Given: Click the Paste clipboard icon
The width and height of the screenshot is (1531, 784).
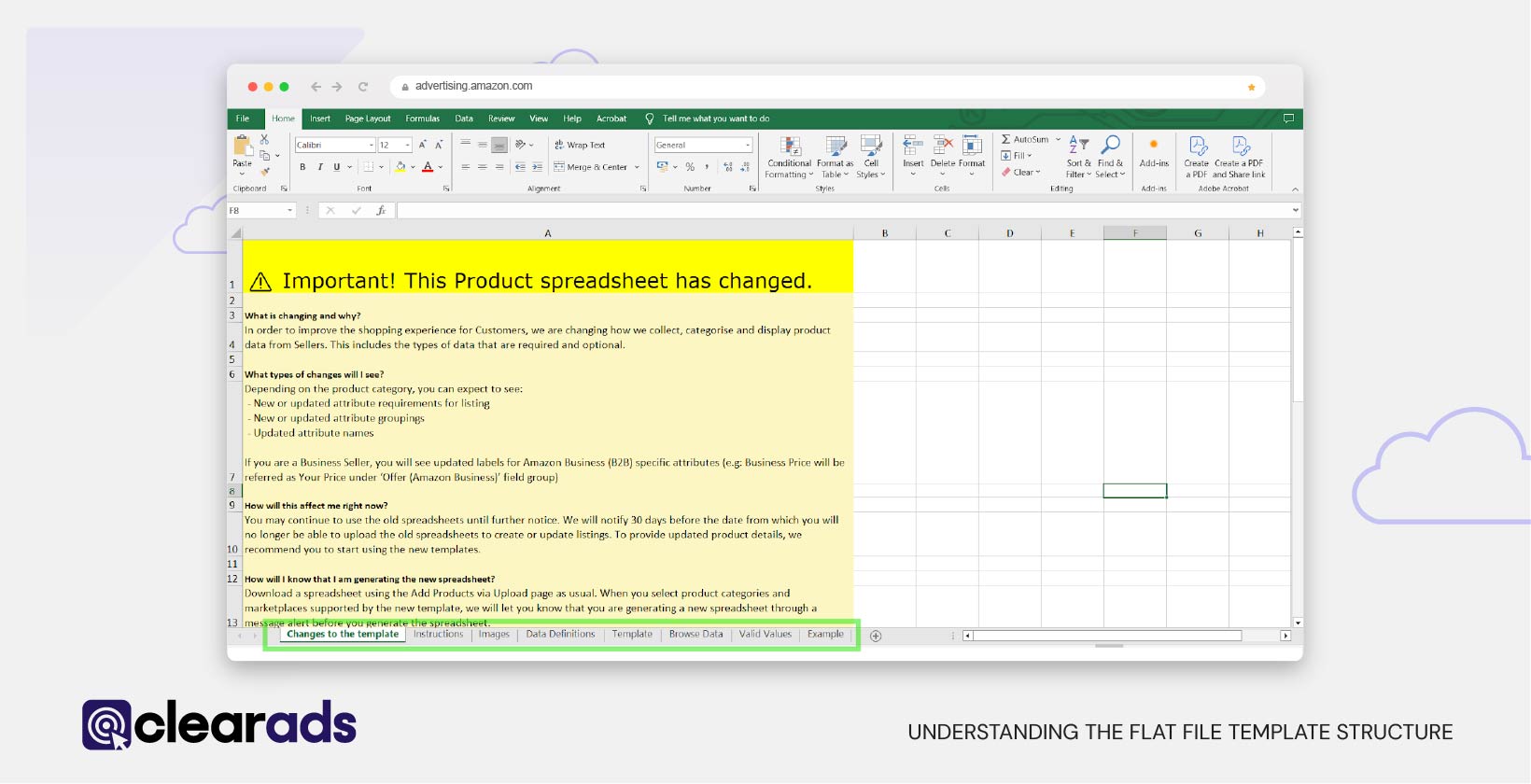Looking at the screenshot, I should (242, 145).
